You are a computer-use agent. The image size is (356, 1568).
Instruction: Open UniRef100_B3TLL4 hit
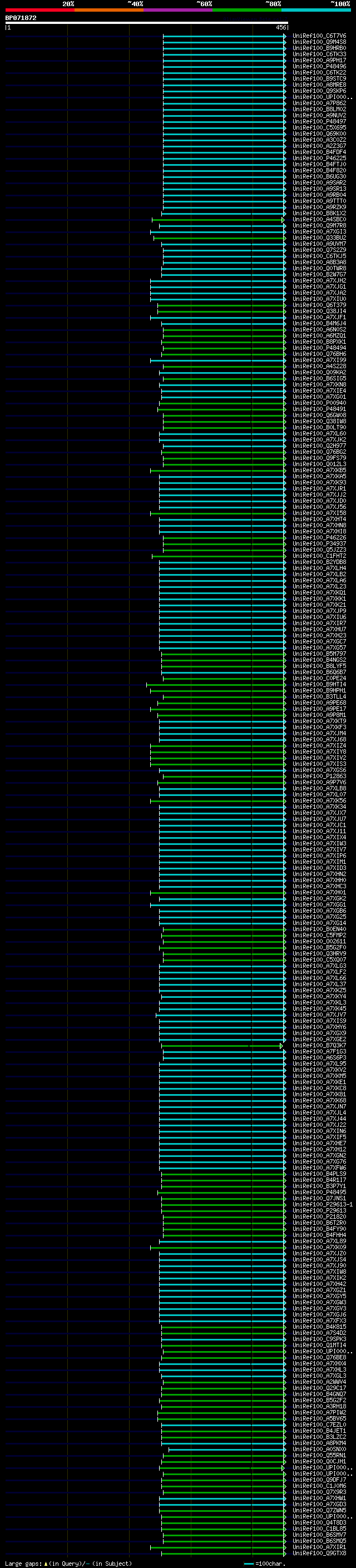(319, 696)
